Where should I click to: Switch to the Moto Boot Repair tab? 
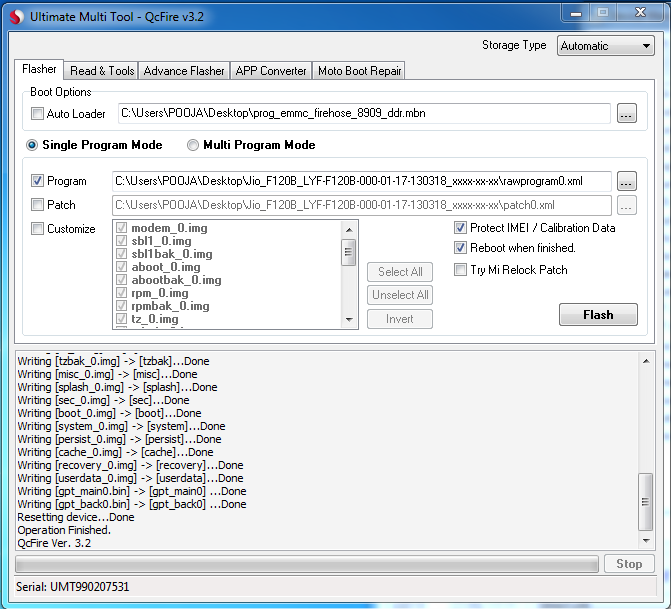point(359,71)
